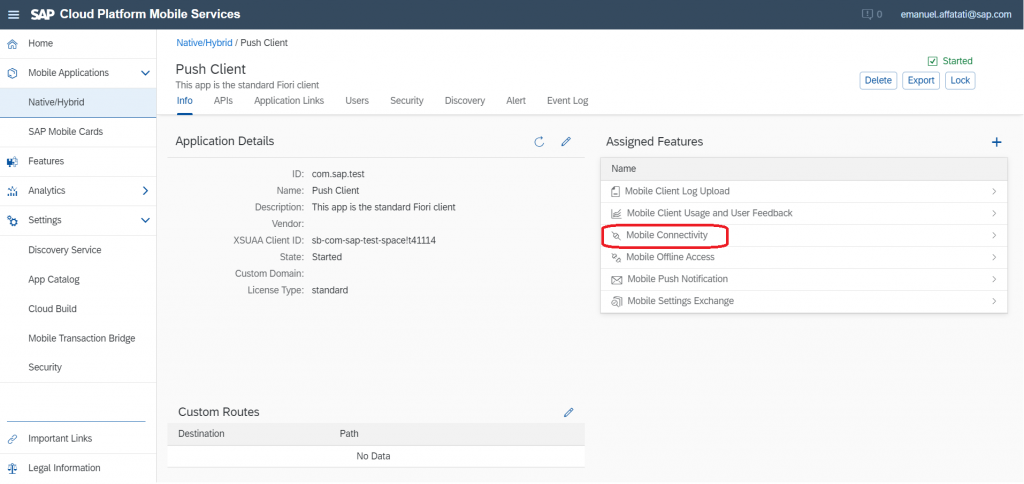Click the No Data text in Custom Routes
1024x484 pixels.
[373, 457]
